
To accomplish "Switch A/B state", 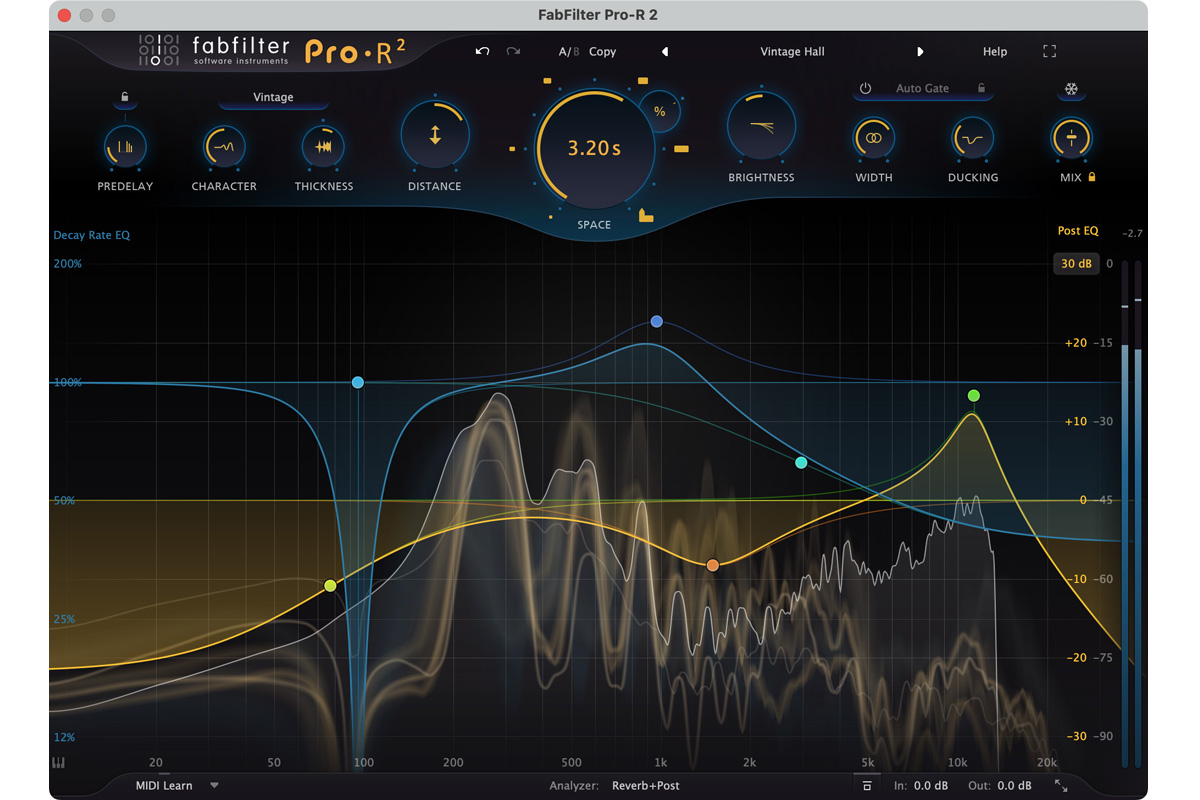I will pyautogui.click(x=569, y=52).
